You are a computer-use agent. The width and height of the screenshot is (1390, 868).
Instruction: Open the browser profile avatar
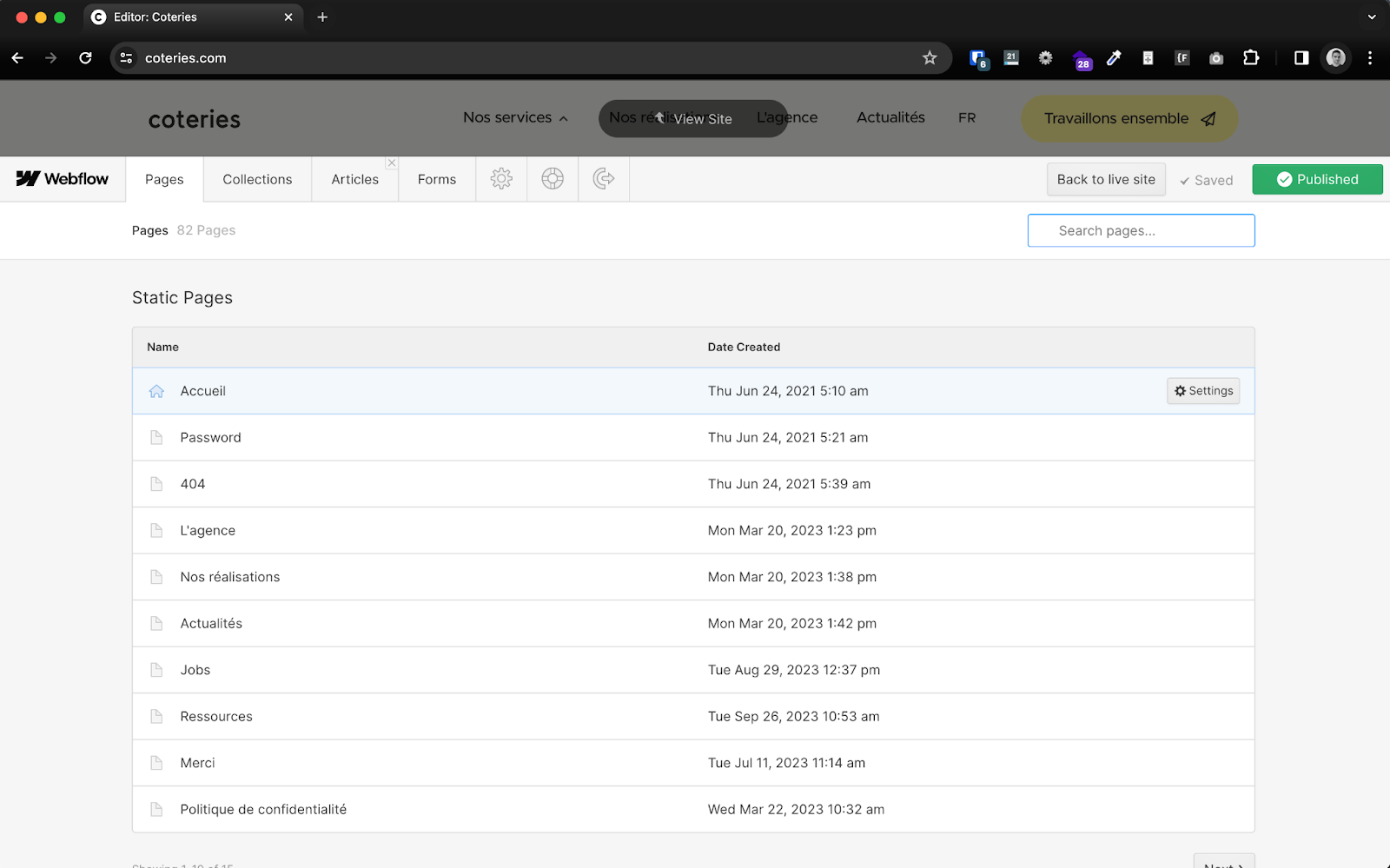coord(1336,58)
